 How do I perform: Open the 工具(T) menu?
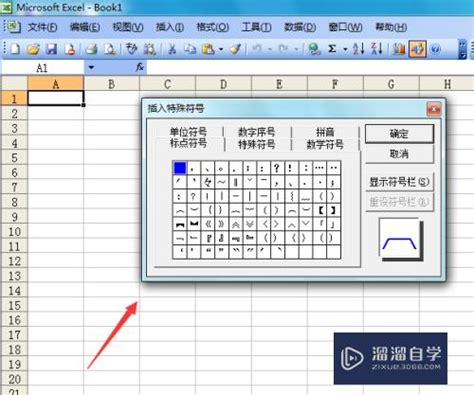coord(256,27)
